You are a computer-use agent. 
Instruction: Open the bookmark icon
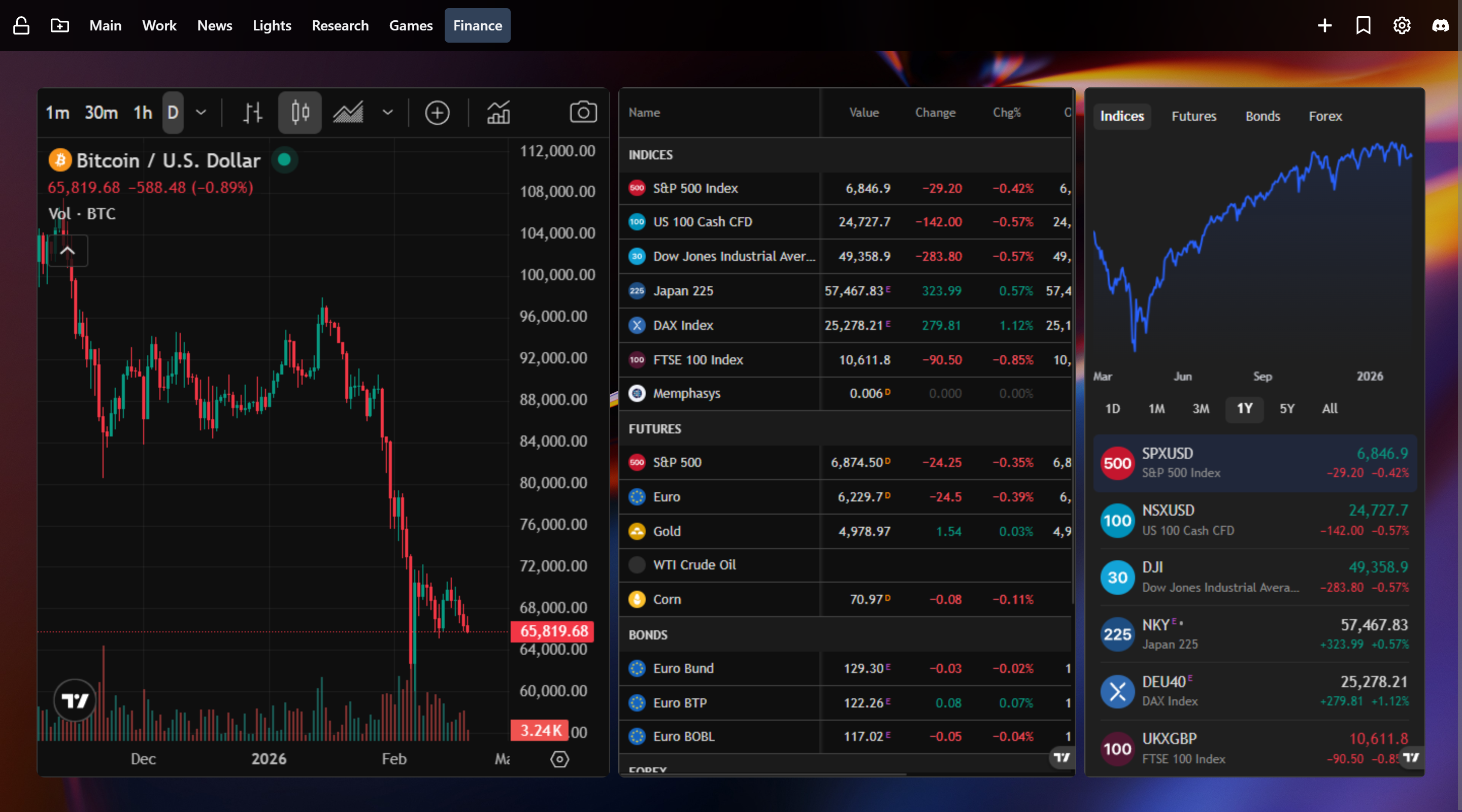(x=1363, y=25)
